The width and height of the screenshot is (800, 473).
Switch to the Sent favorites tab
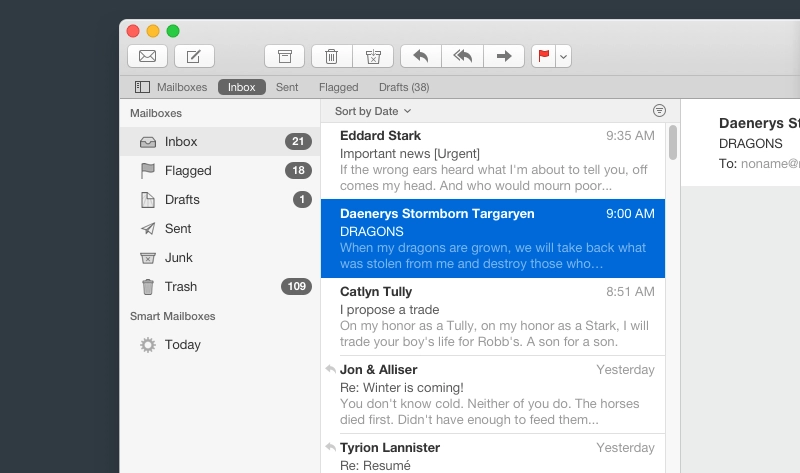(287, 87)
